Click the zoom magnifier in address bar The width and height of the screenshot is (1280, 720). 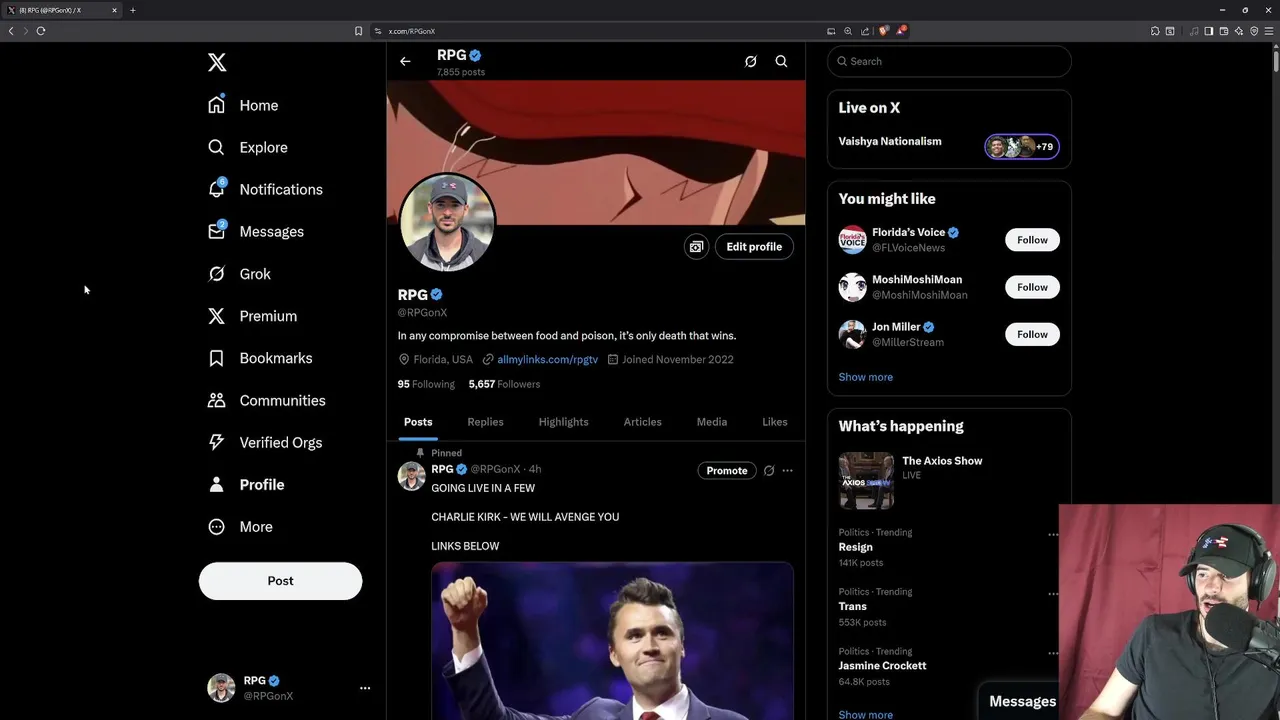[x=848, y=31]
